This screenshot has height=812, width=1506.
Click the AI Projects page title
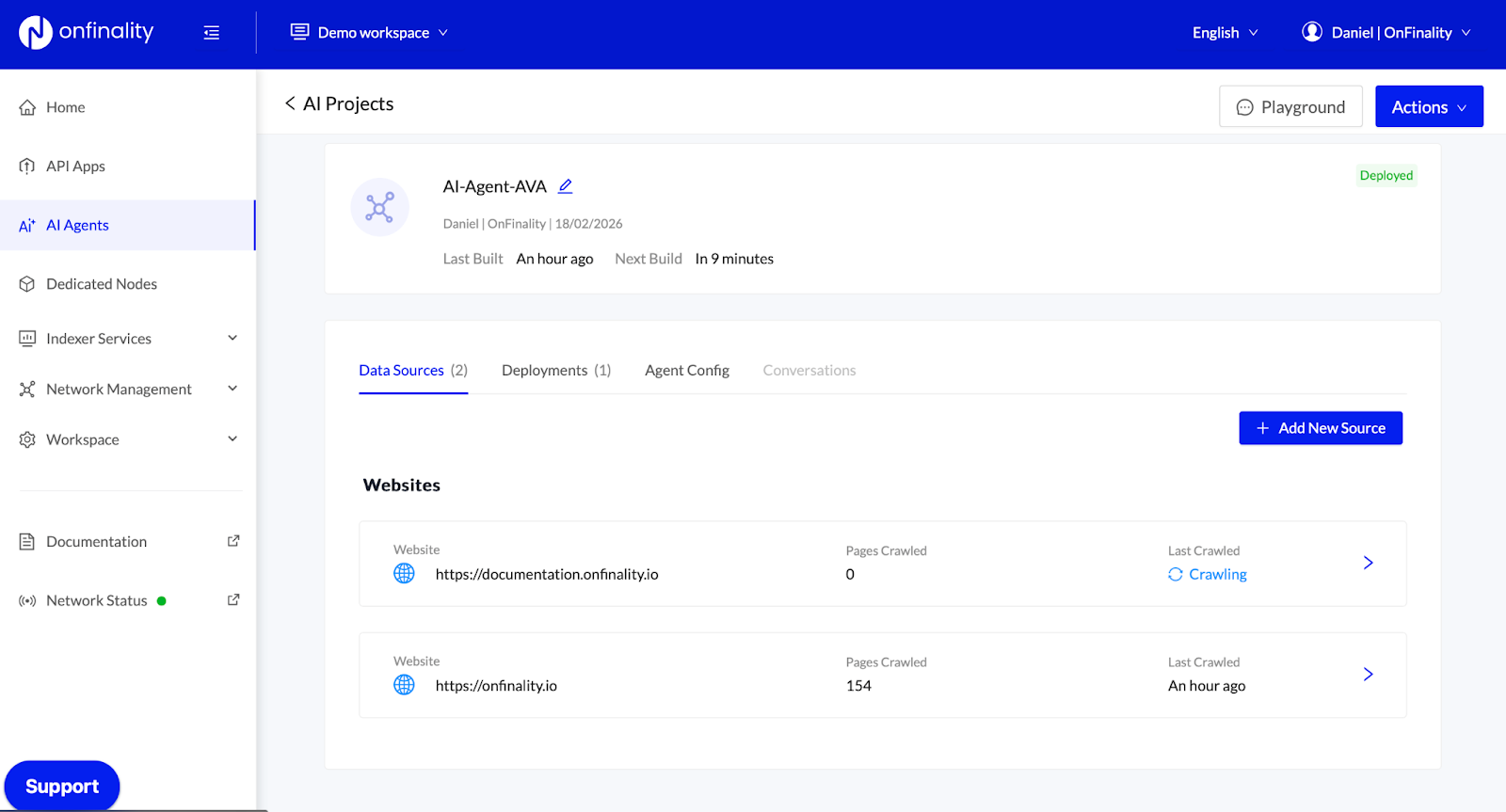[x=348, y=103]
